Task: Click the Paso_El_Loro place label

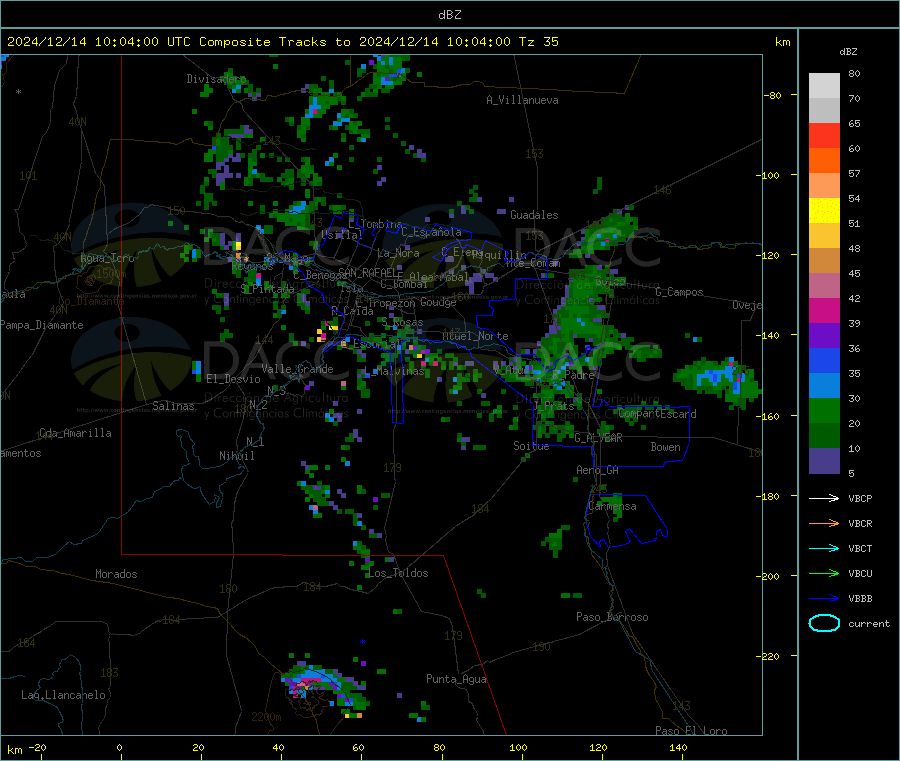Action: 691,731
